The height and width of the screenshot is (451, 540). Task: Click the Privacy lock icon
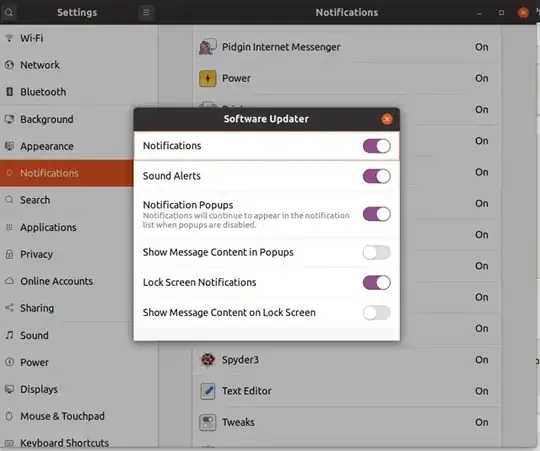point(9,254)
